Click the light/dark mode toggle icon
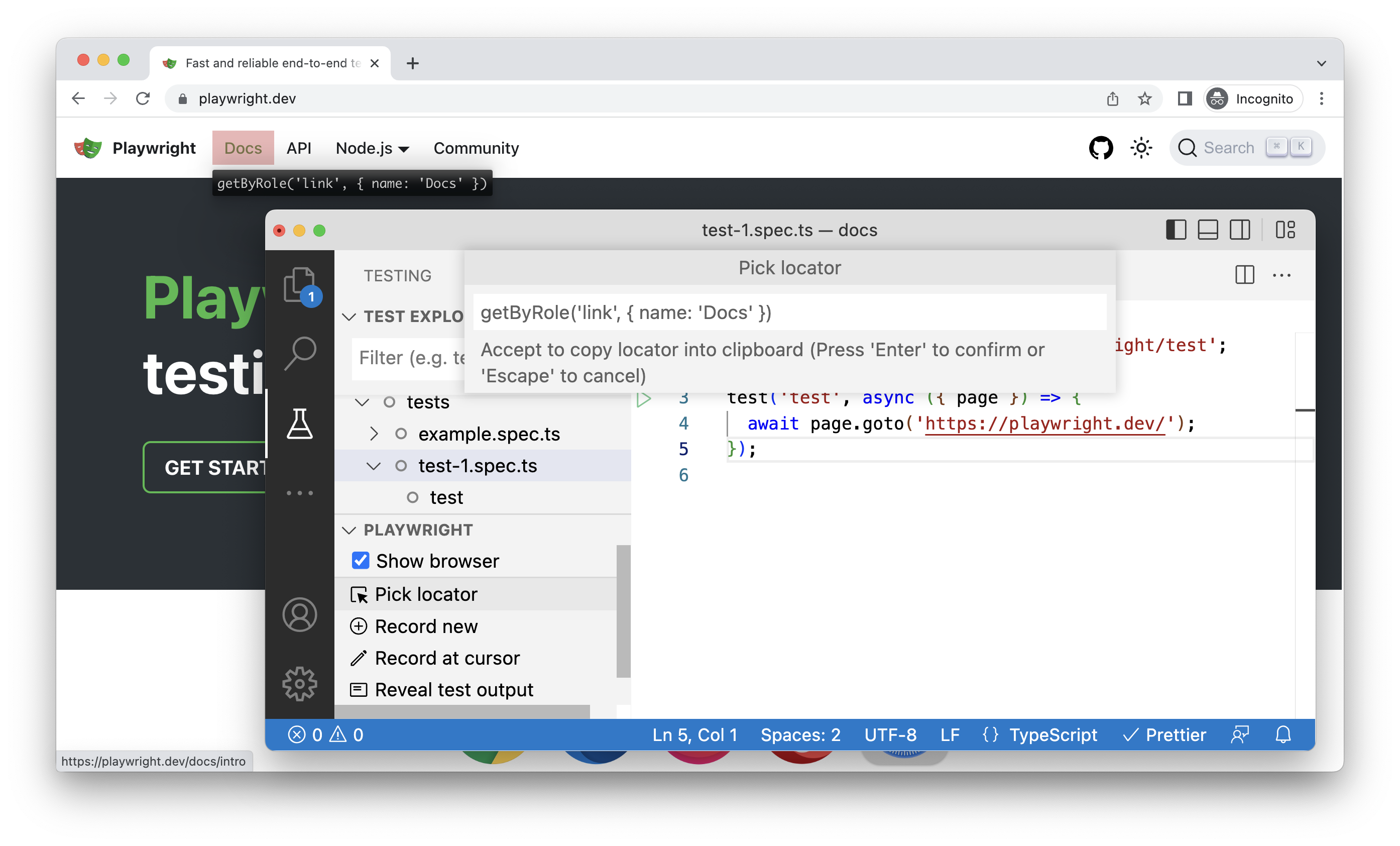Viewport: 1400px width, 846px height. coord(1140,148)
